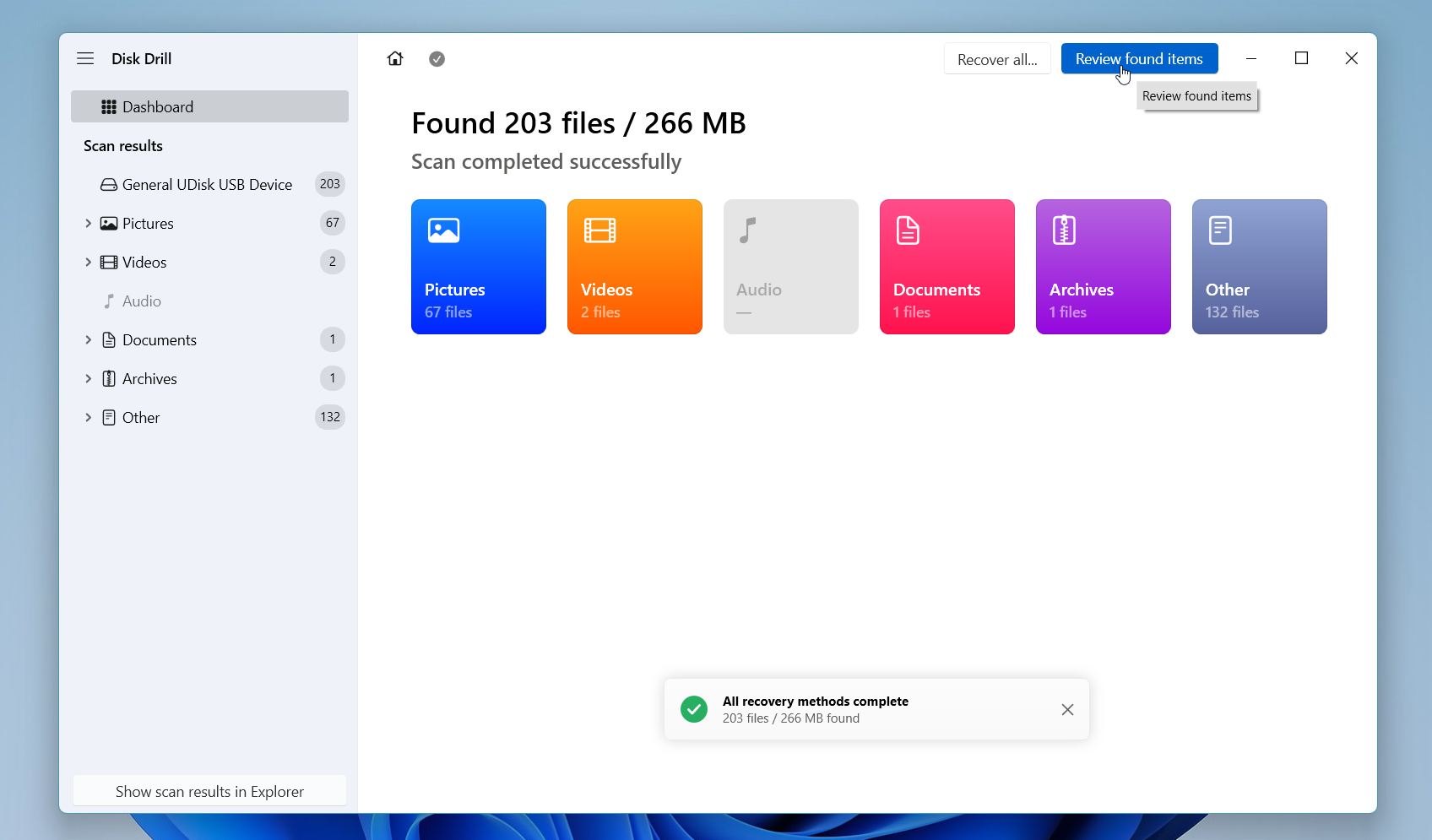Click the image icon on Pictures card

(443, 230)
